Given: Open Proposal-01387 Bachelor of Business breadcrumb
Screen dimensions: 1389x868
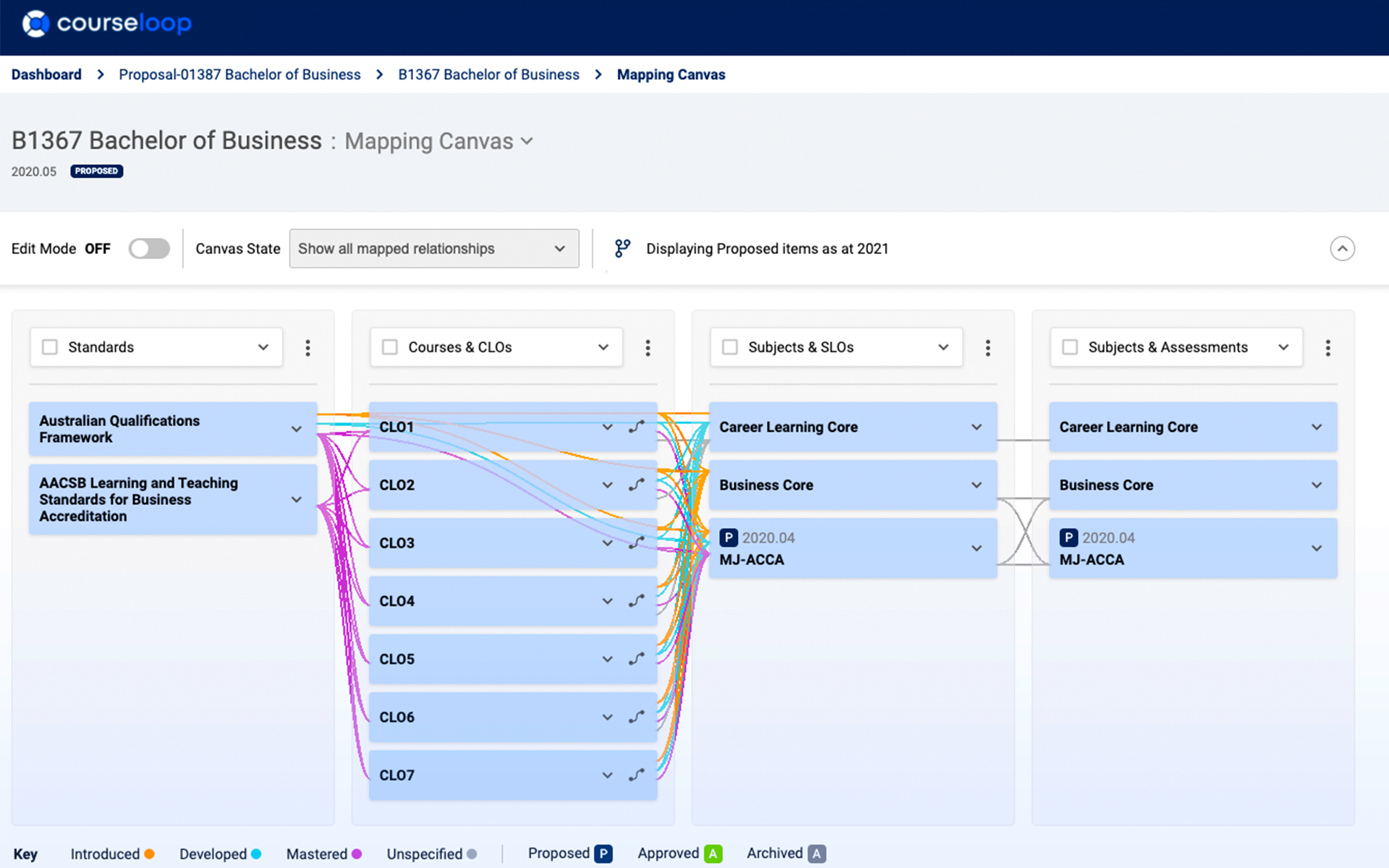Looking at the screenshot, I should pos(239,75).
